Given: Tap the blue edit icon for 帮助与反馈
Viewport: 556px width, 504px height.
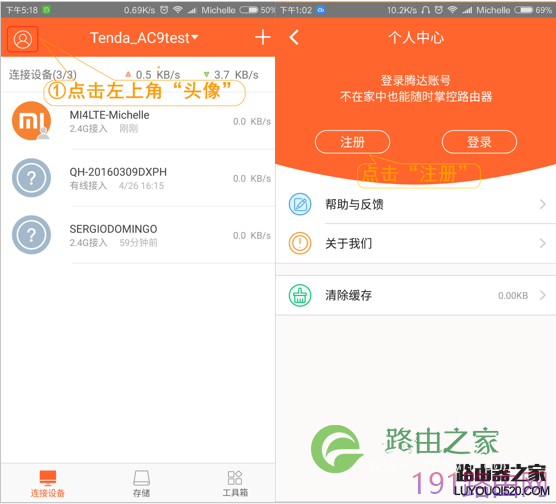Looking at the screenshot, I should coord(300,204).
